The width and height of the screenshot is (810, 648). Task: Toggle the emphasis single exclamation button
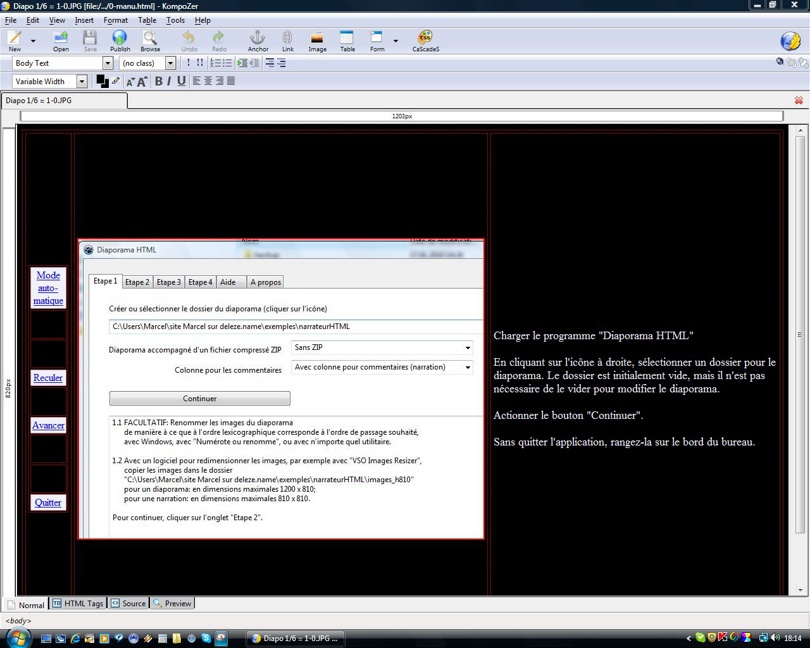(188, 63)
